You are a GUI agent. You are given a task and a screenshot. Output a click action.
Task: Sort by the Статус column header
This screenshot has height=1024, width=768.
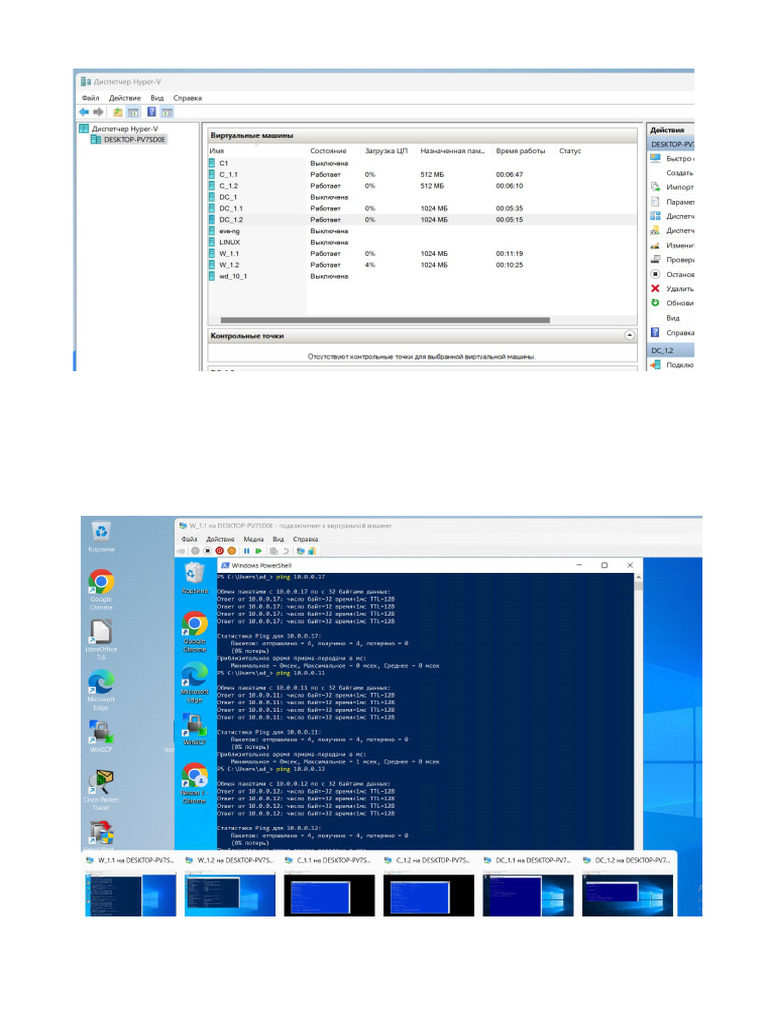[x=569, y=151]
